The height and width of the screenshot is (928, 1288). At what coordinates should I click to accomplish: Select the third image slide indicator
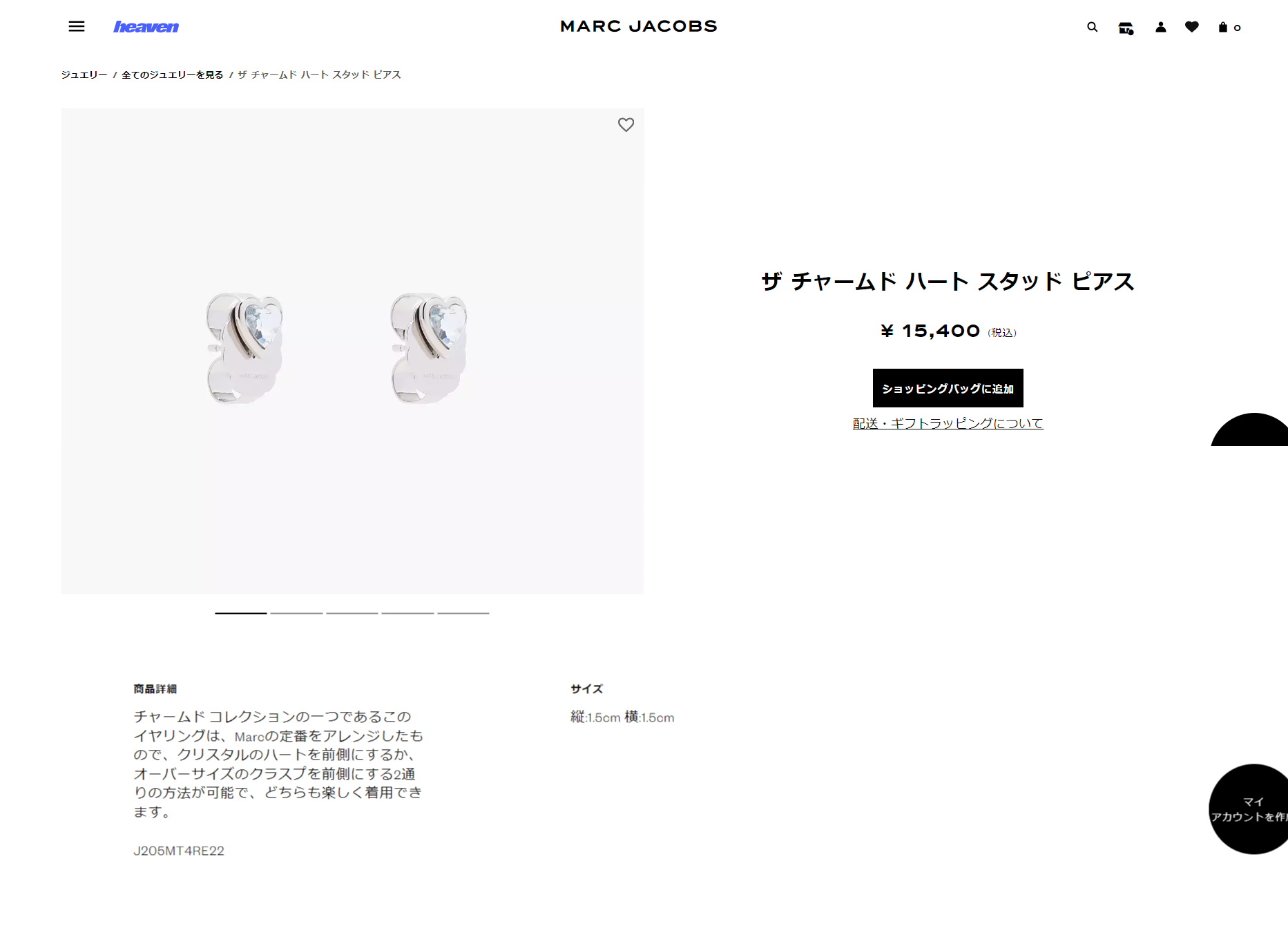[352, 613]
